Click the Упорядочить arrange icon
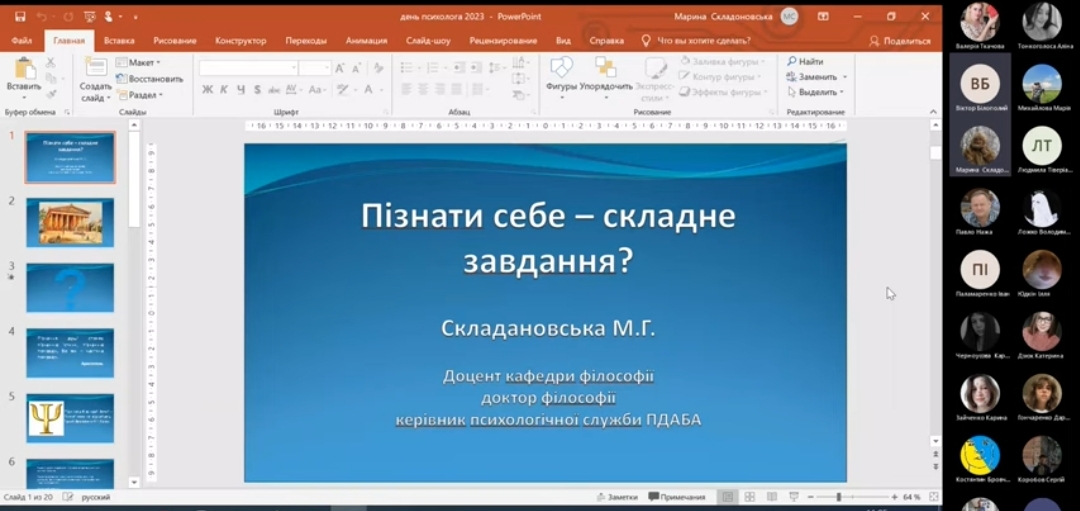 pos(605,77)
